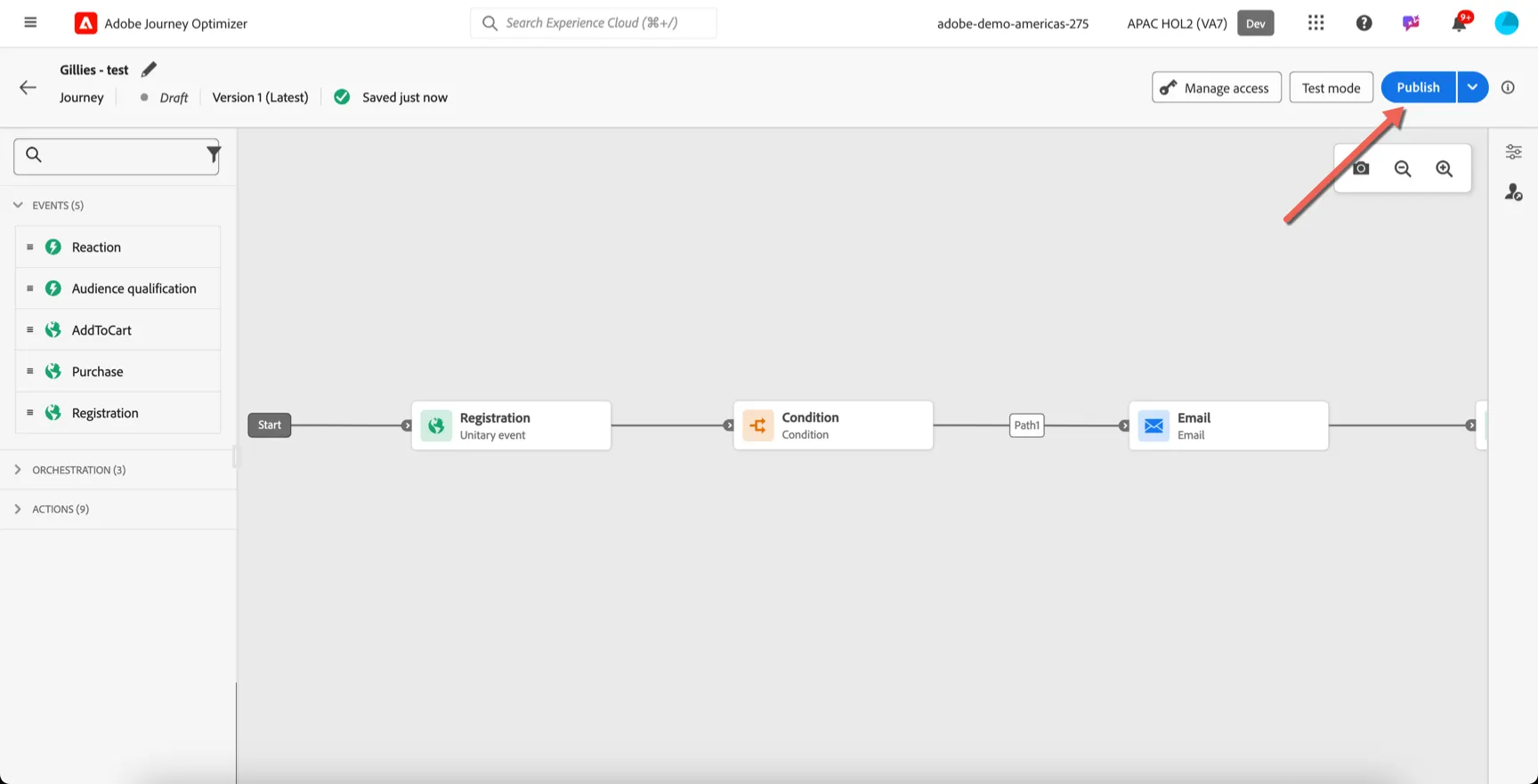Open the Publish options dropdown arrow
Image resolution: width=1538 pixels, height=784 pixels.
1473,87
